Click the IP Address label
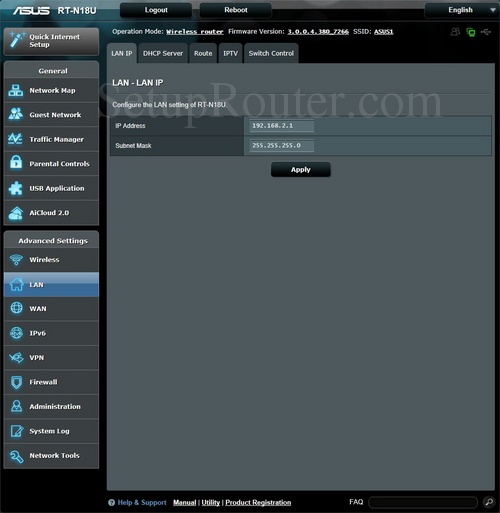Image resolution: width=500 pixels, height=513 pixels. pyautogui.click(x=130, y=126)
